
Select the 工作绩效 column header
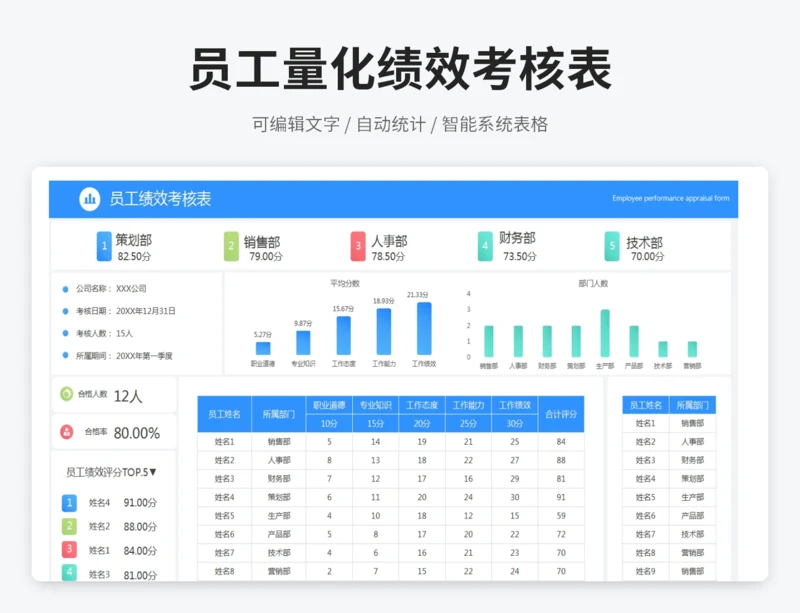pyautogui.click(x=515, y=405)
